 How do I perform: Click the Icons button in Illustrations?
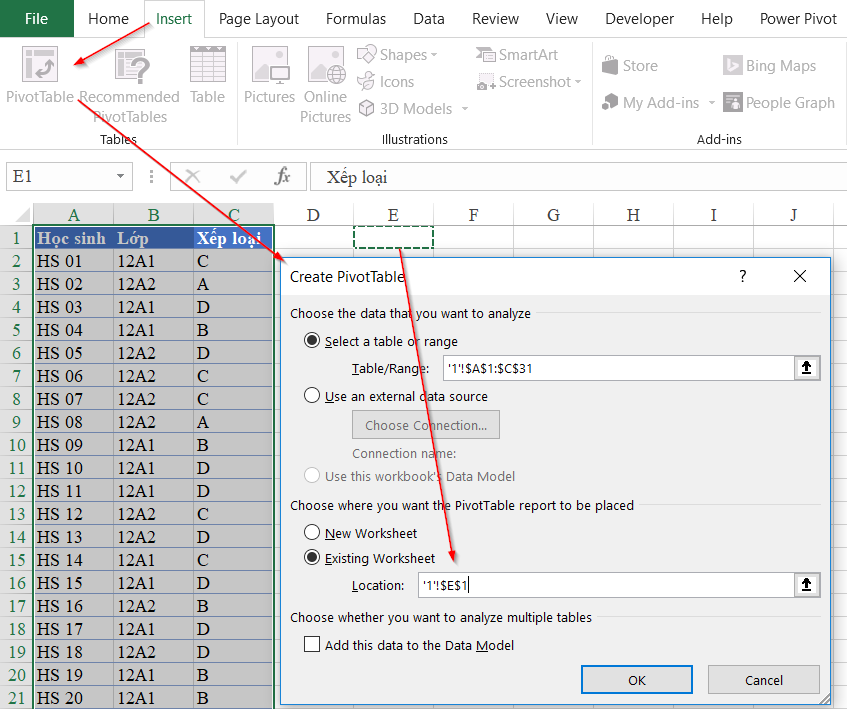pos(386,82)
